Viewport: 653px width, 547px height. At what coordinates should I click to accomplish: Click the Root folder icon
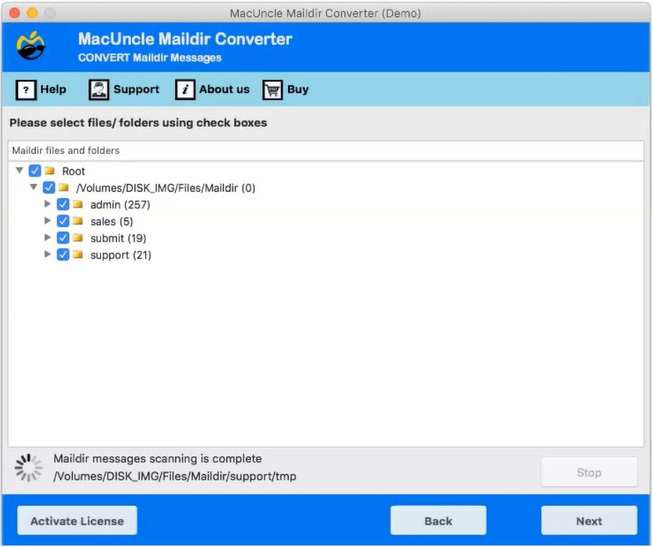(x=50, y=171)
